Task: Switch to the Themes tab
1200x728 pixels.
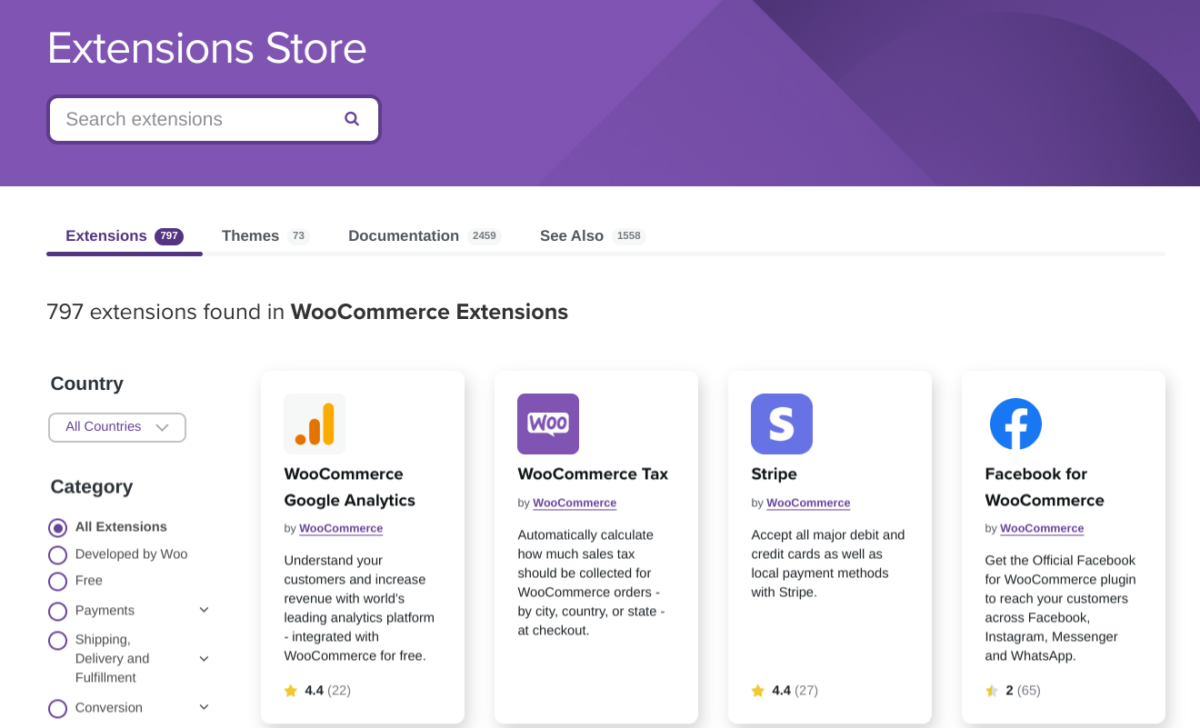Action: [250, 235]
